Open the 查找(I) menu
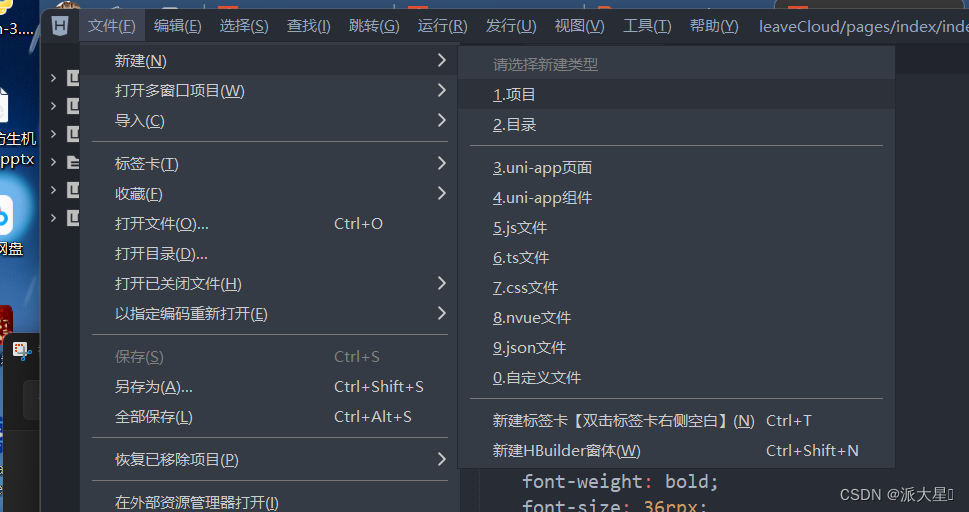This screenshot has height=512, width=969. click(x=308, y=26)
